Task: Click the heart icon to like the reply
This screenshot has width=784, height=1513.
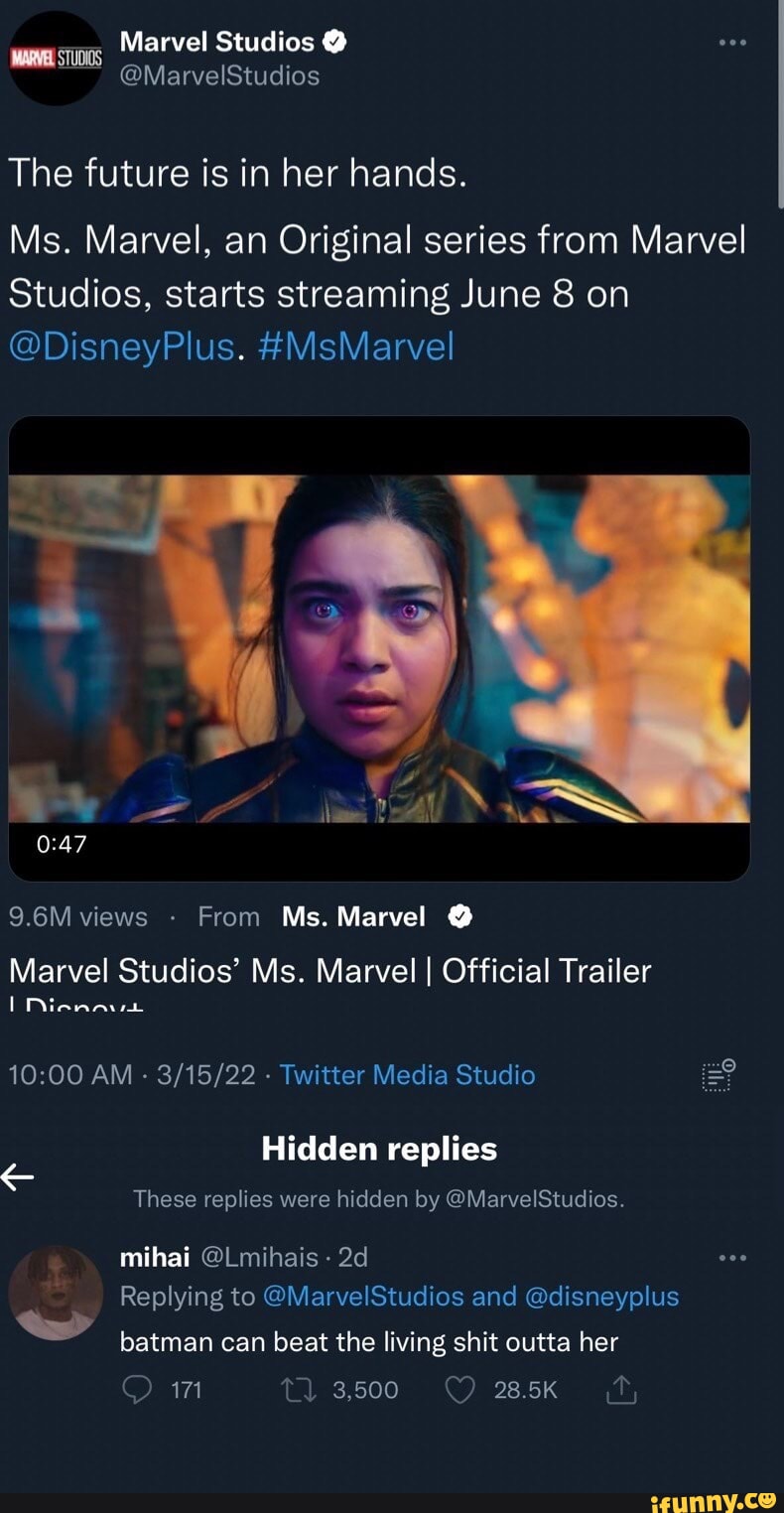Action: click(459, 1390)
